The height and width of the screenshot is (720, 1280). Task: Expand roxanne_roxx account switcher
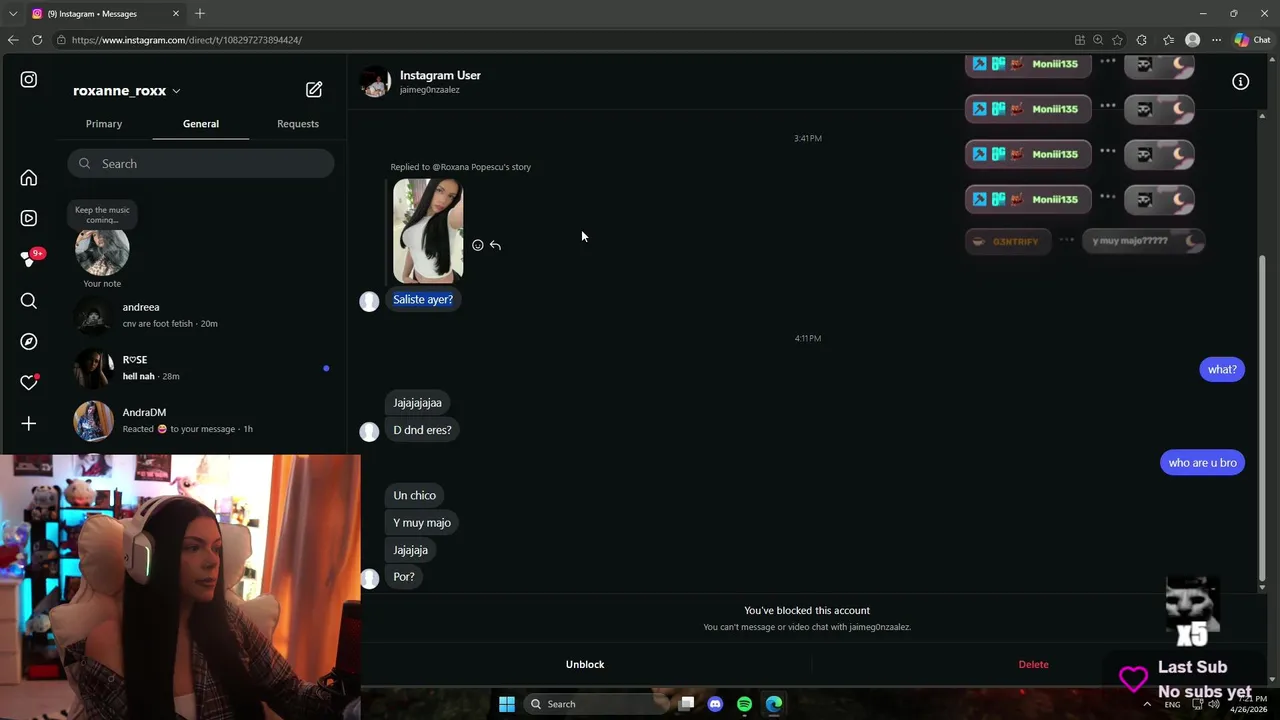[x=127, y=91]
